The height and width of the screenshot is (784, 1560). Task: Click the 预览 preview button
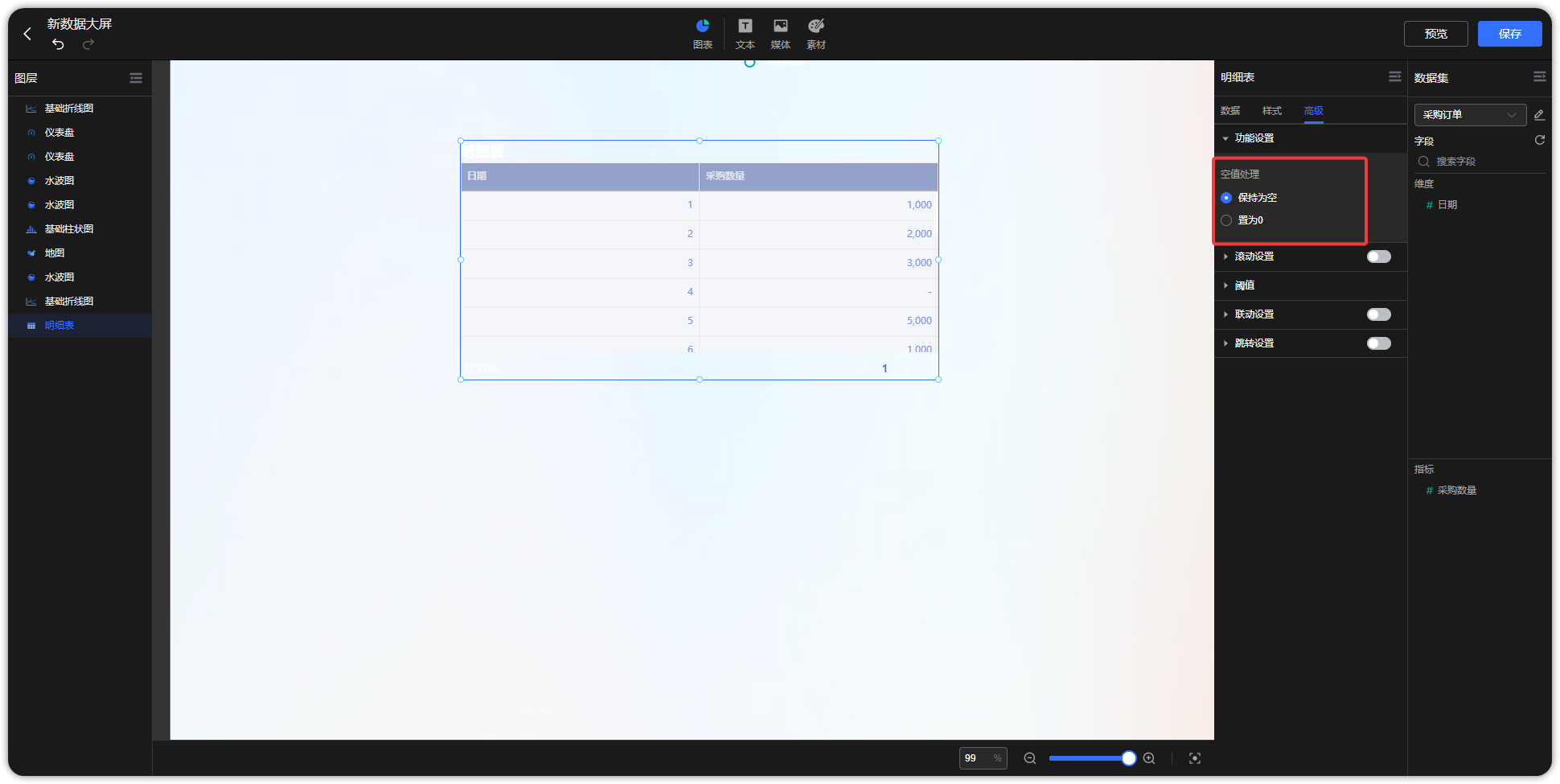point(1435,34)
